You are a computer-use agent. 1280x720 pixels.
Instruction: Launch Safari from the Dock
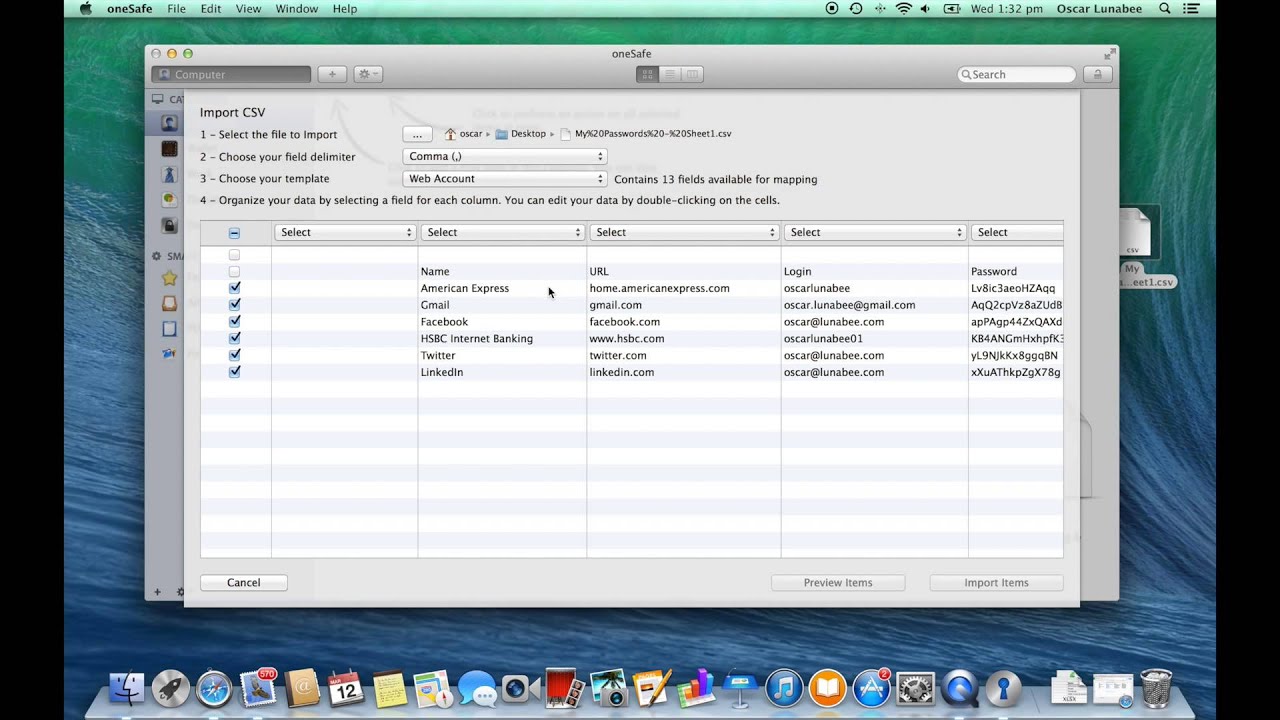(x=214, y=688)
